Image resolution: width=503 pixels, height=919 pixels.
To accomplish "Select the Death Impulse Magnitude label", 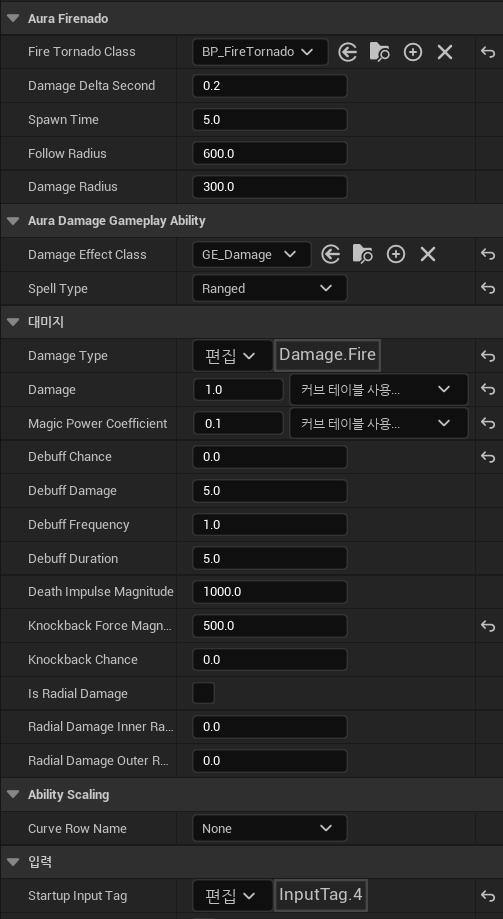I will (x=100, y=592).
